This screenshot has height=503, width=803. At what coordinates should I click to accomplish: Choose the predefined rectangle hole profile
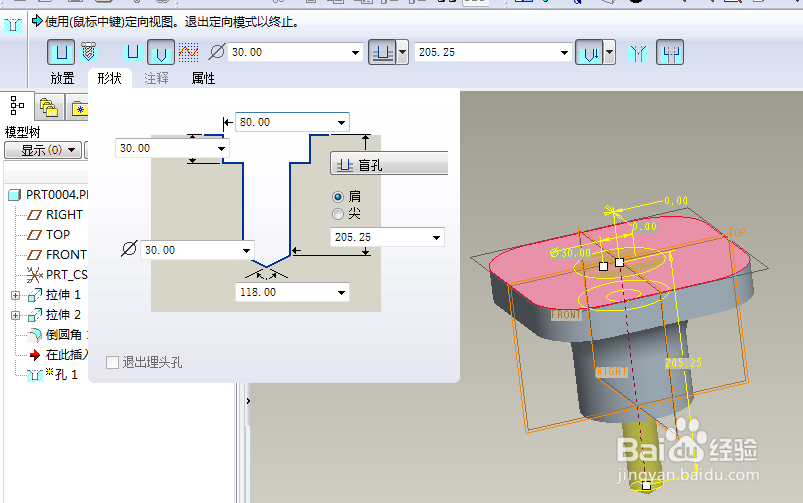(133, 52)
